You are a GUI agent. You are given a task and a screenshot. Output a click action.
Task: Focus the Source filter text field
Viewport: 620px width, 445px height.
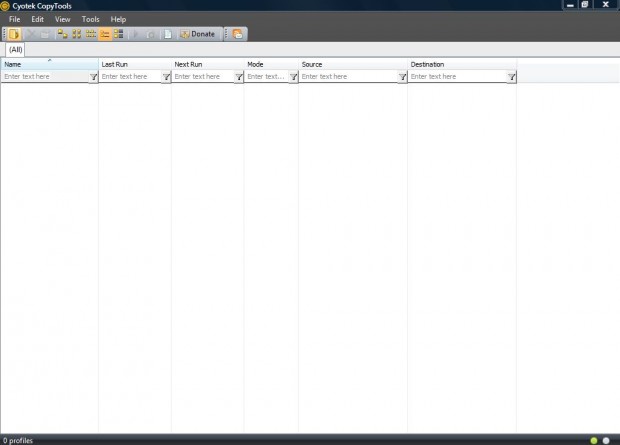[x=348, y=76]
